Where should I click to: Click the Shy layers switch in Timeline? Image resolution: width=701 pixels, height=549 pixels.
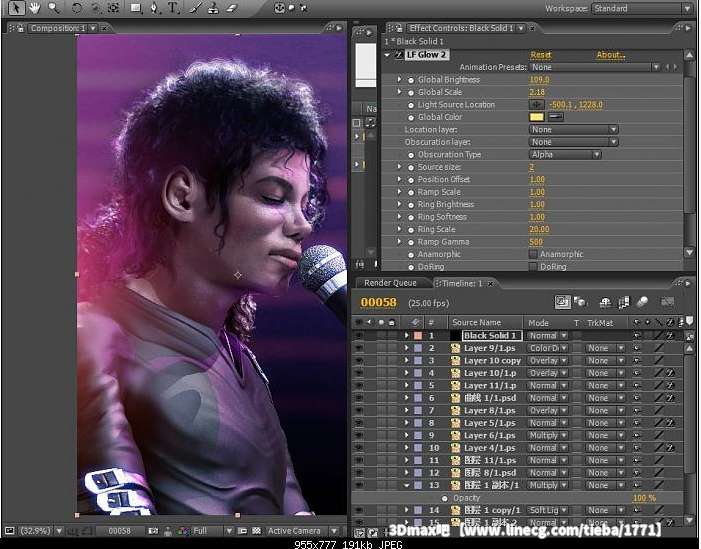point(605,303)
